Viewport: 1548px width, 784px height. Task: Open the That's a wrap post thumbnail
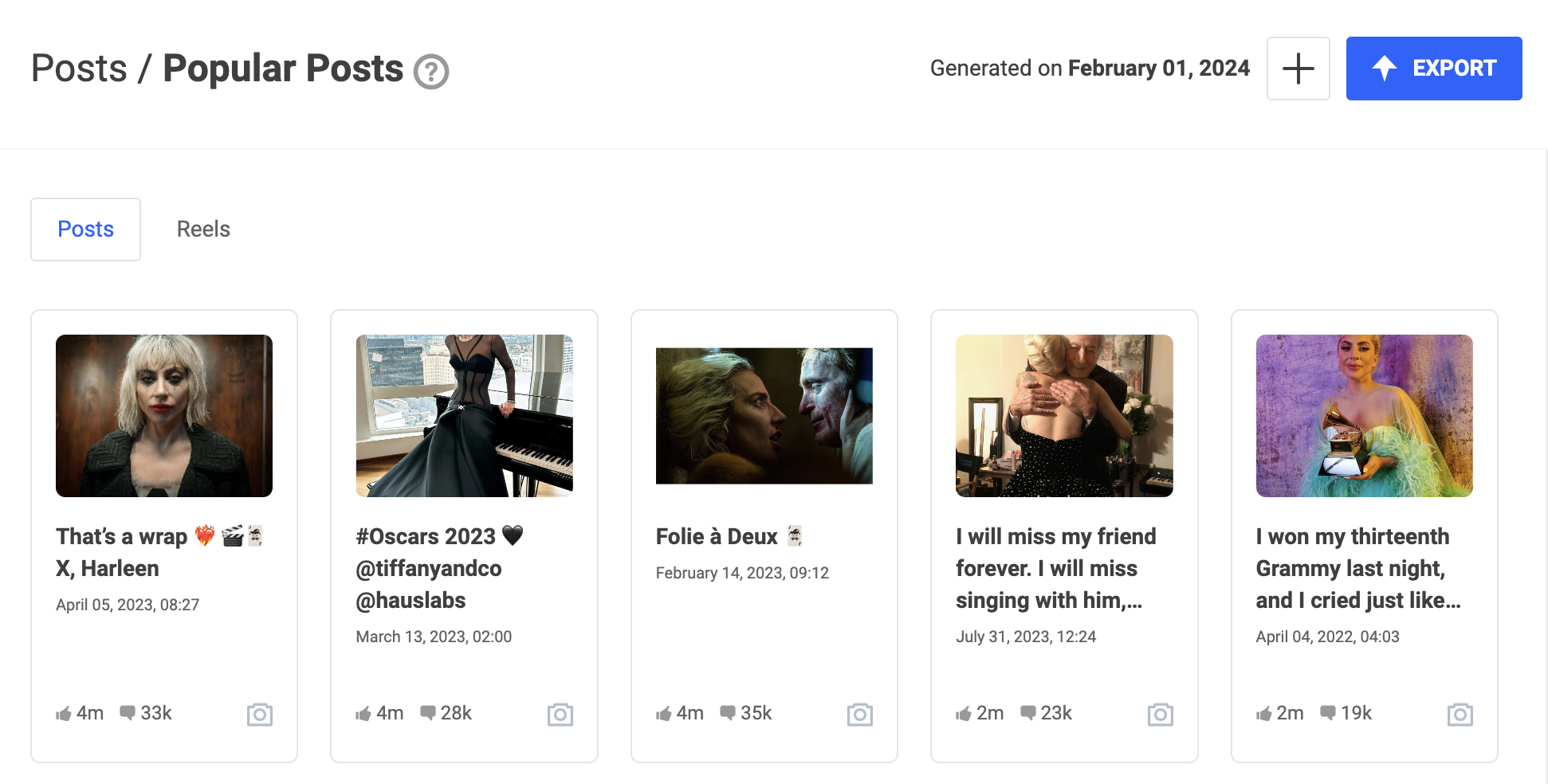[164, 416]
